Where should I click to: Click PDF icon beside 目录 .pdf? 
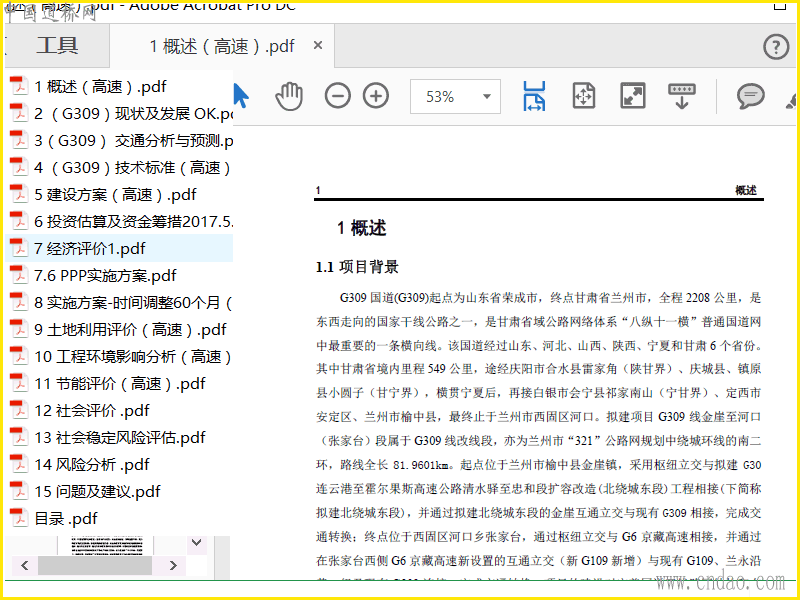pos(19,518)
